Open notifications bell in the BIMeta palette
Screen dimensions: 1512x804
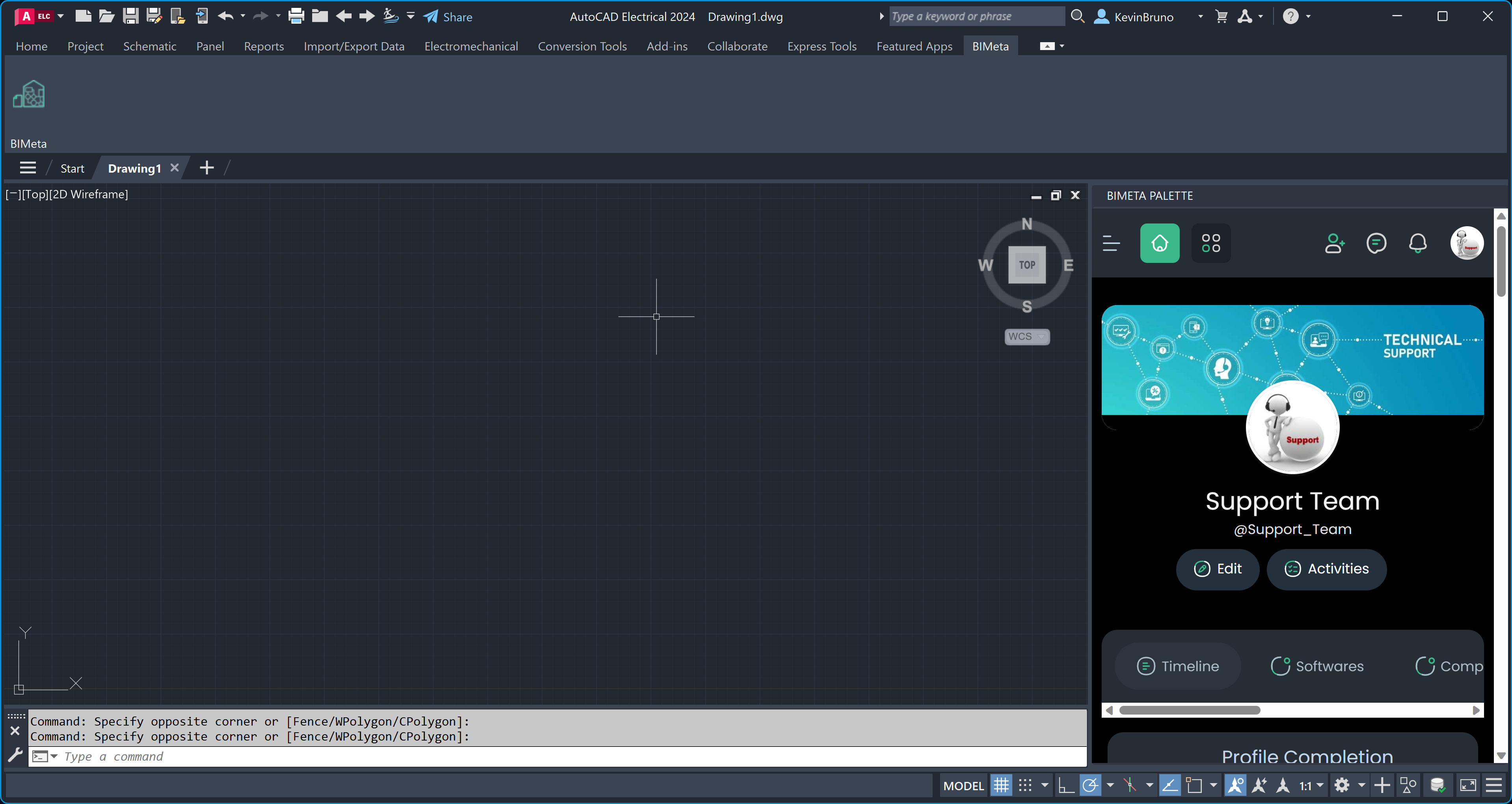click(1418, 243)
